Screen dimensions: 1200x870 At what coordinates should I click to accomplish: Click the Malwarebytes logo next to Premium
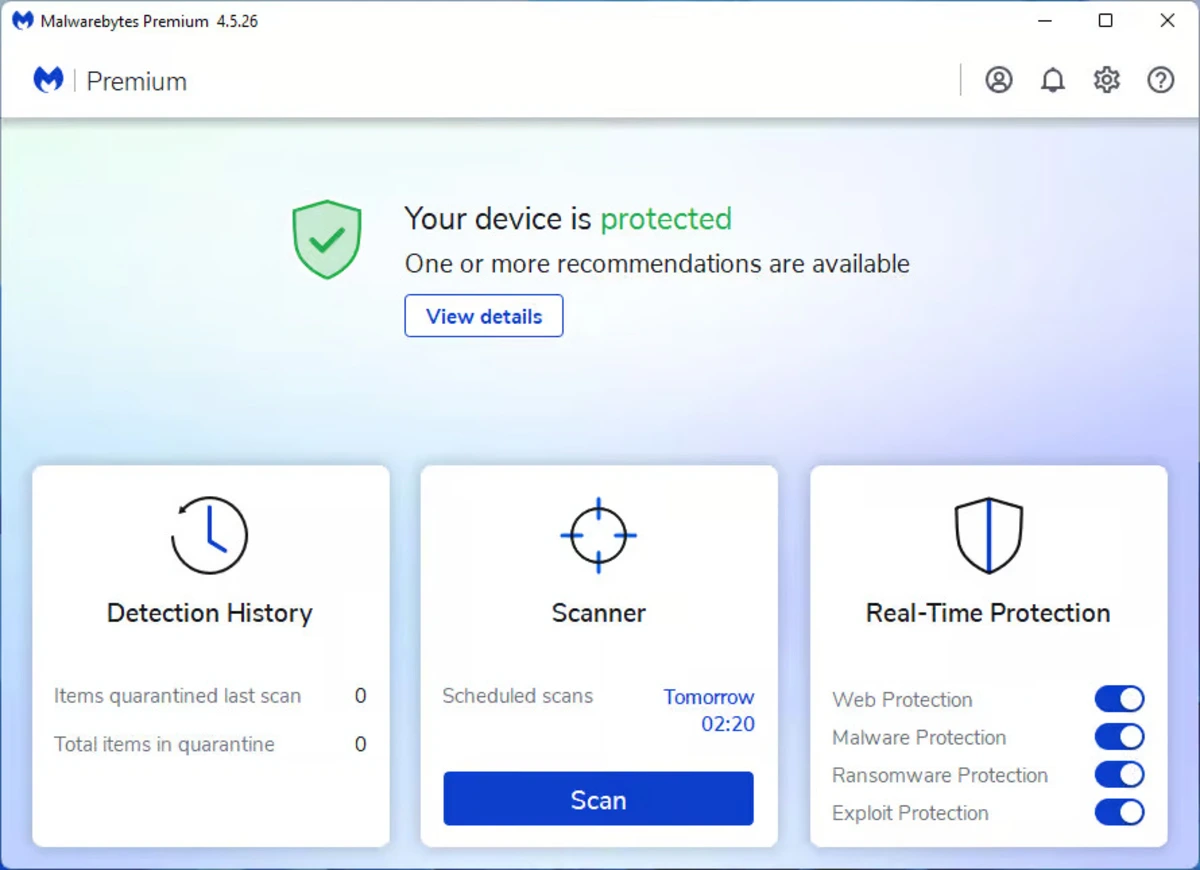[x=48, y=80]
